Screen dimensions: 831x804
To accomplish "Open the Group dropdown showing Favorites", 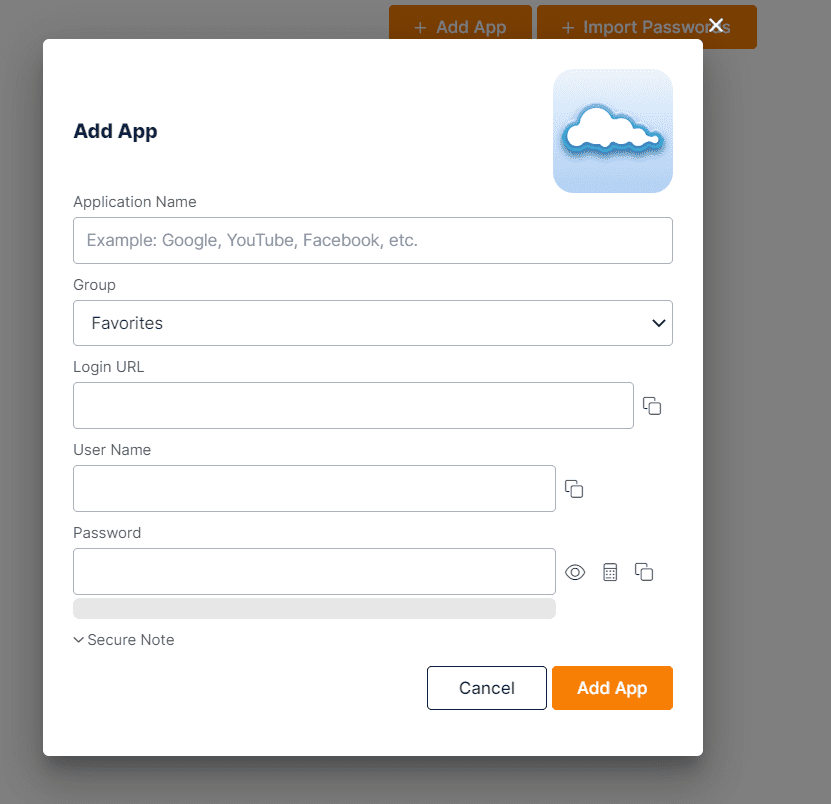I will point(373,323).
